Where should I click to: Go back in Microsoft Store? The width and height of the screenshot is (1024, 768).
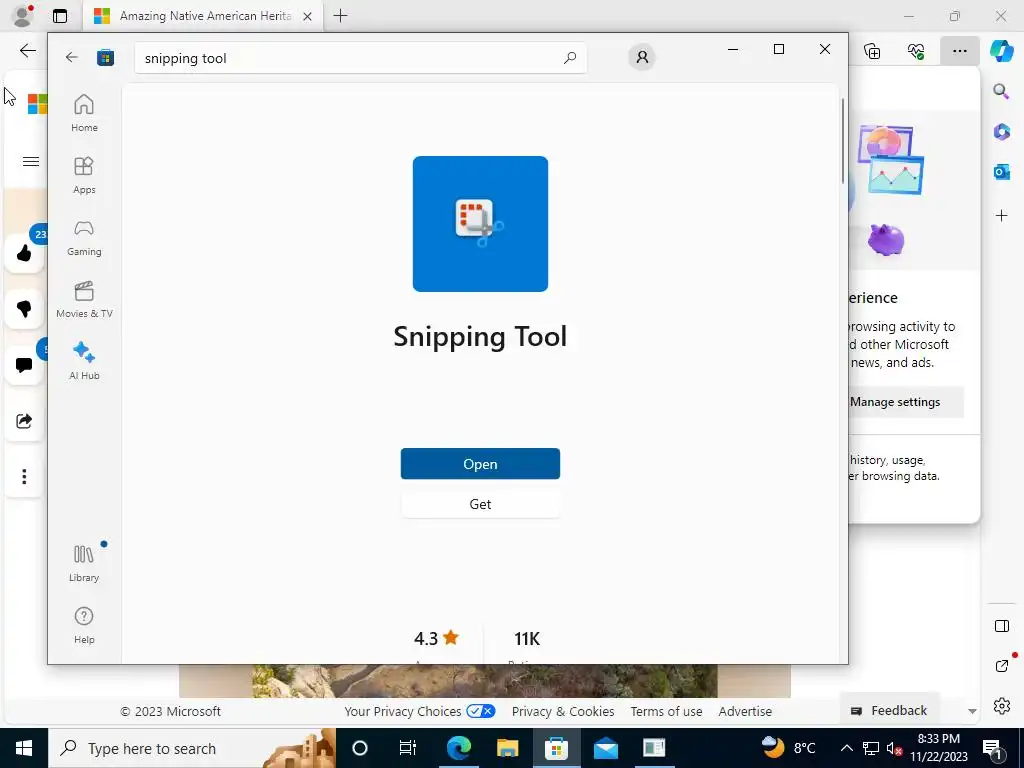tap(72, 57)
